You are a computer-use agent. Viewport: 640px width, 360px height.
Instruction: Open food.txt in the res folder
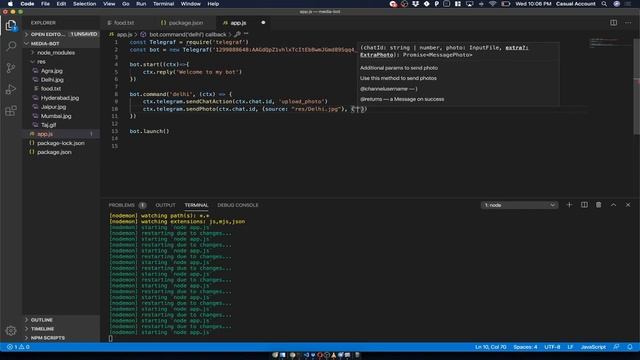click(x=51, y=89)
